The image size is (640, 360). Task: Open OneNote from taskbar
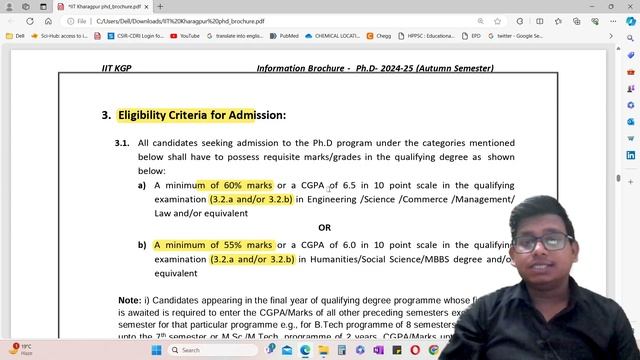[378, 350]
